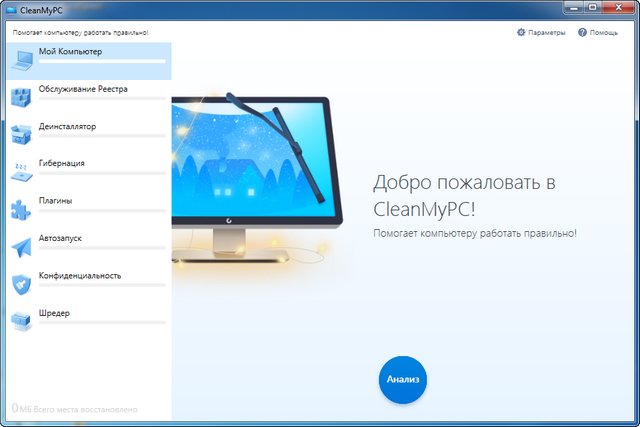640x427 pixels.
Task: Click the Деинсталлятор box icon
Action: pos(21,135)
